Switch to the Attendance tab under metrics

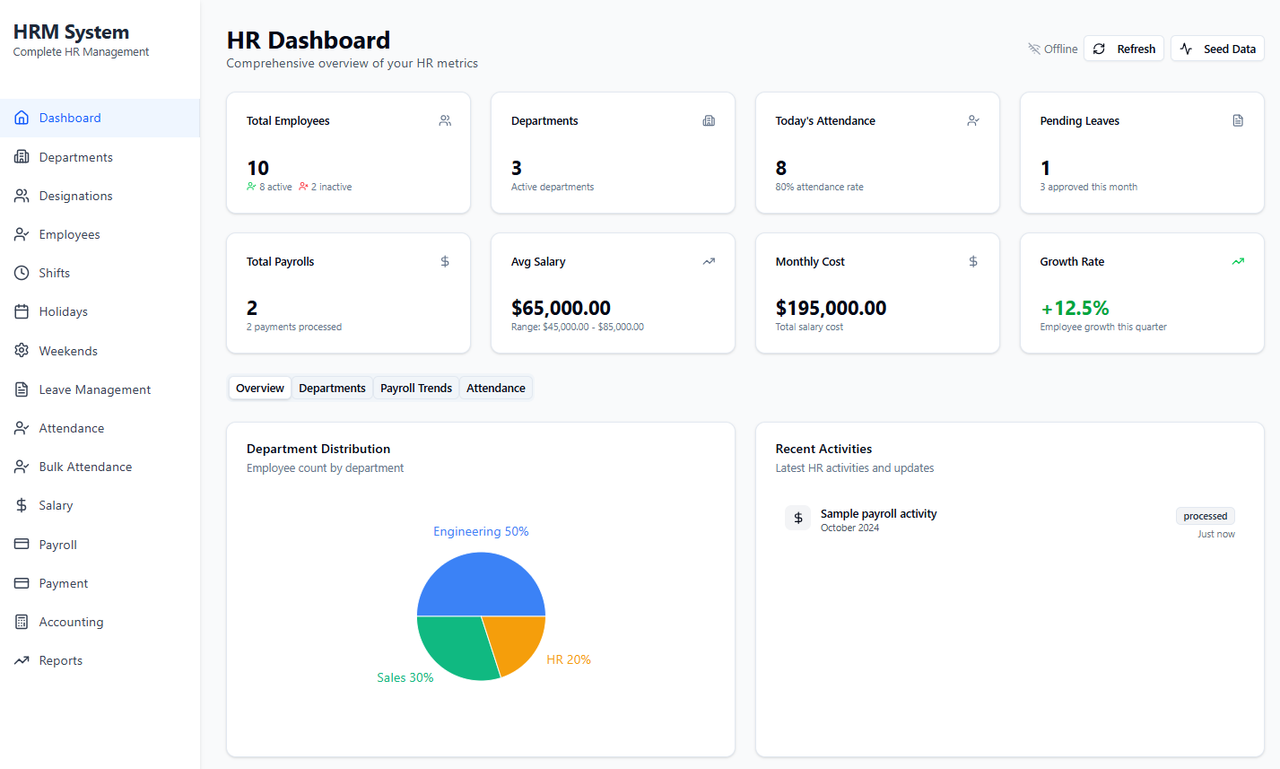point(496,388)
